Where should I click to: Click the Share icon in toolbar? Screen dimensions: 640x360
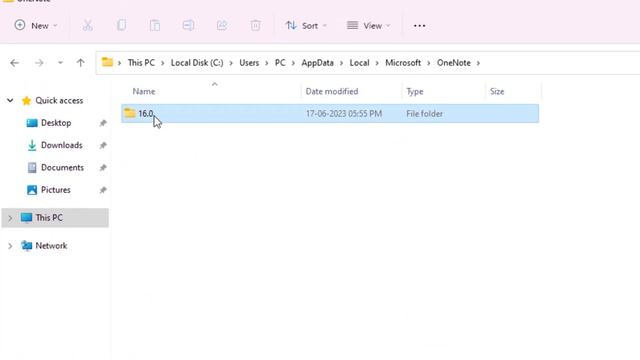click(x=222, y=26)
